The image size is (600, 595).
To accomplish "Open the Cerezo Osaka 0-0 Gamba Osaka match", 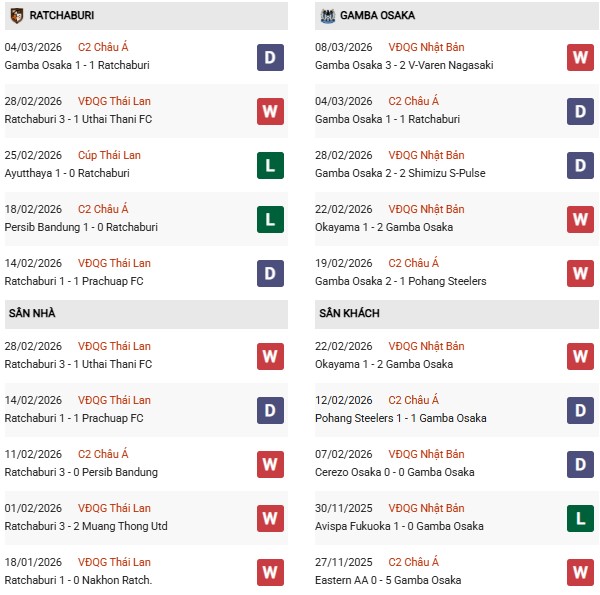I will pyautogui.click(x=397, y=472).
